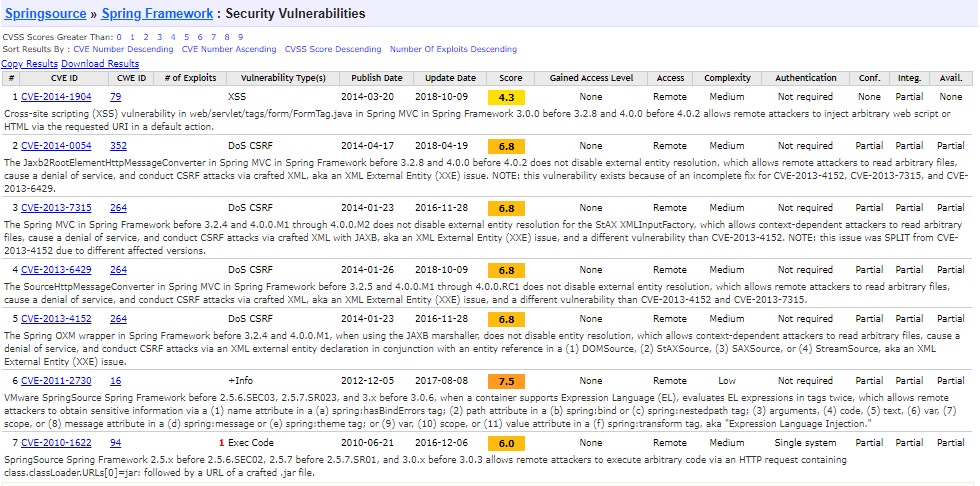This screenshot has width=980, height=486.
Task: Click the Single system authentication value
Action: pos(806,442)
